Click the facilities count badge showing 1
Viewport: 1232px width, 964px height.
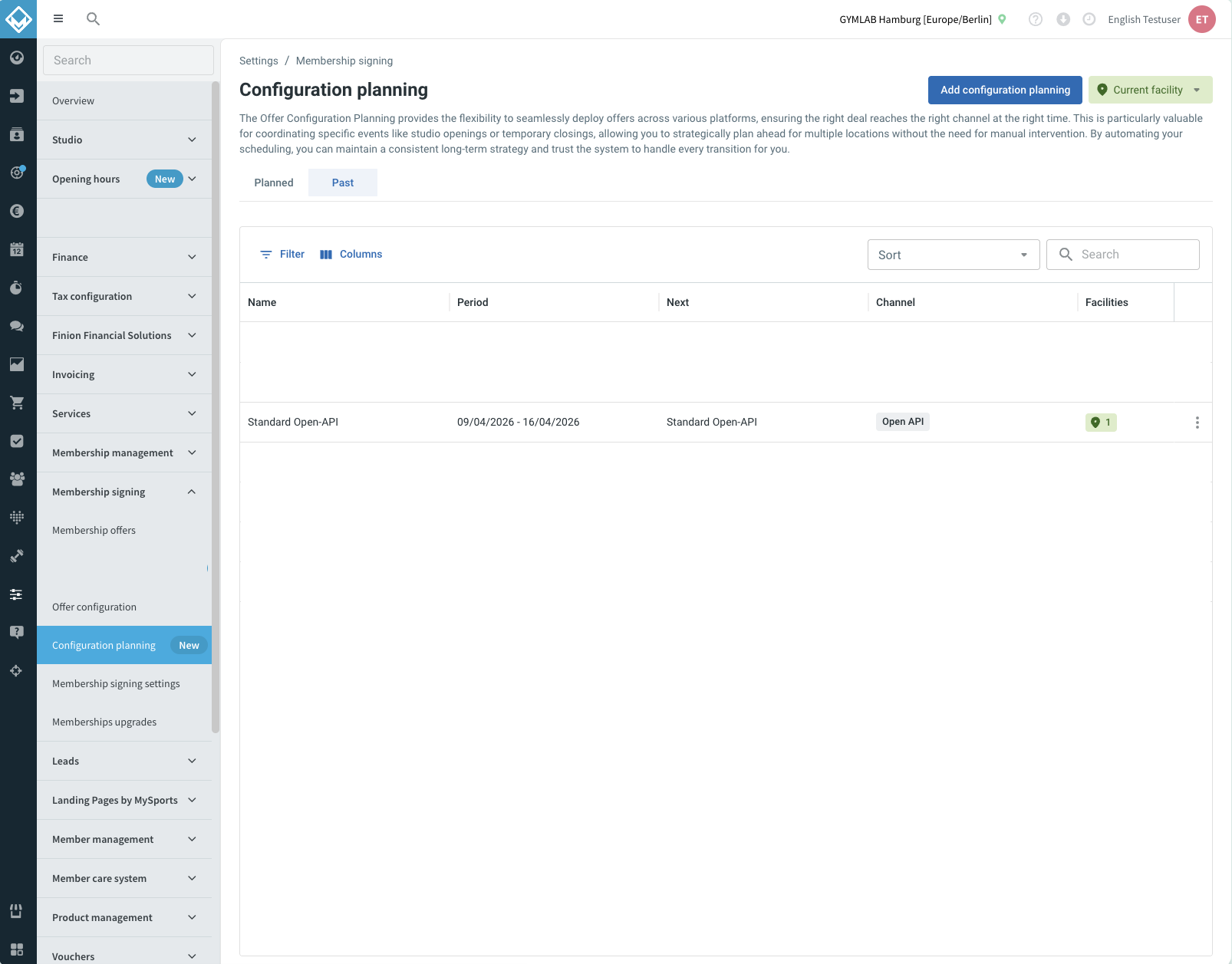point(1101,423)
